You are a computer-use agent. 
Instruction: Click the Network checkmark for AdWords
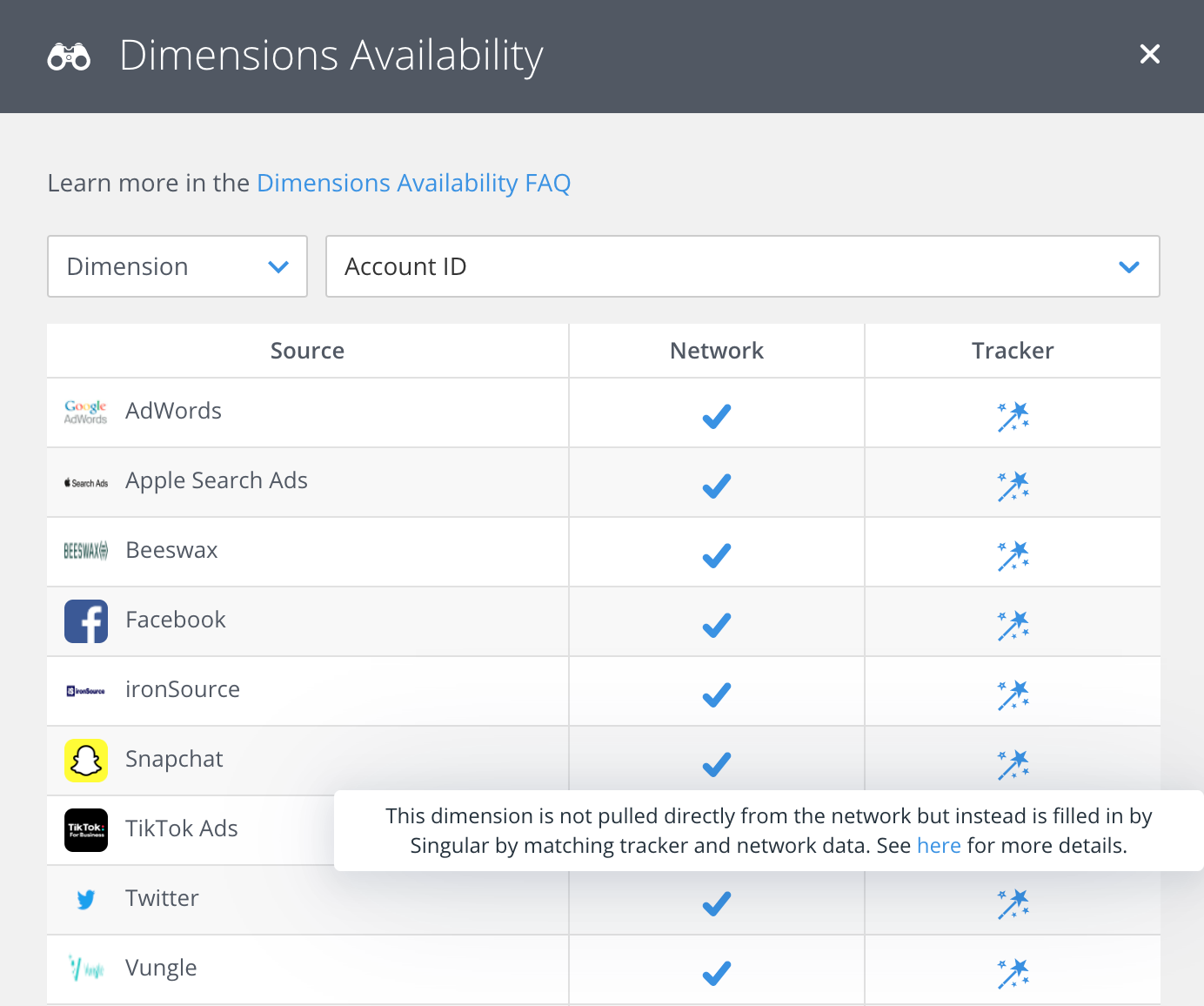point(716,417)
